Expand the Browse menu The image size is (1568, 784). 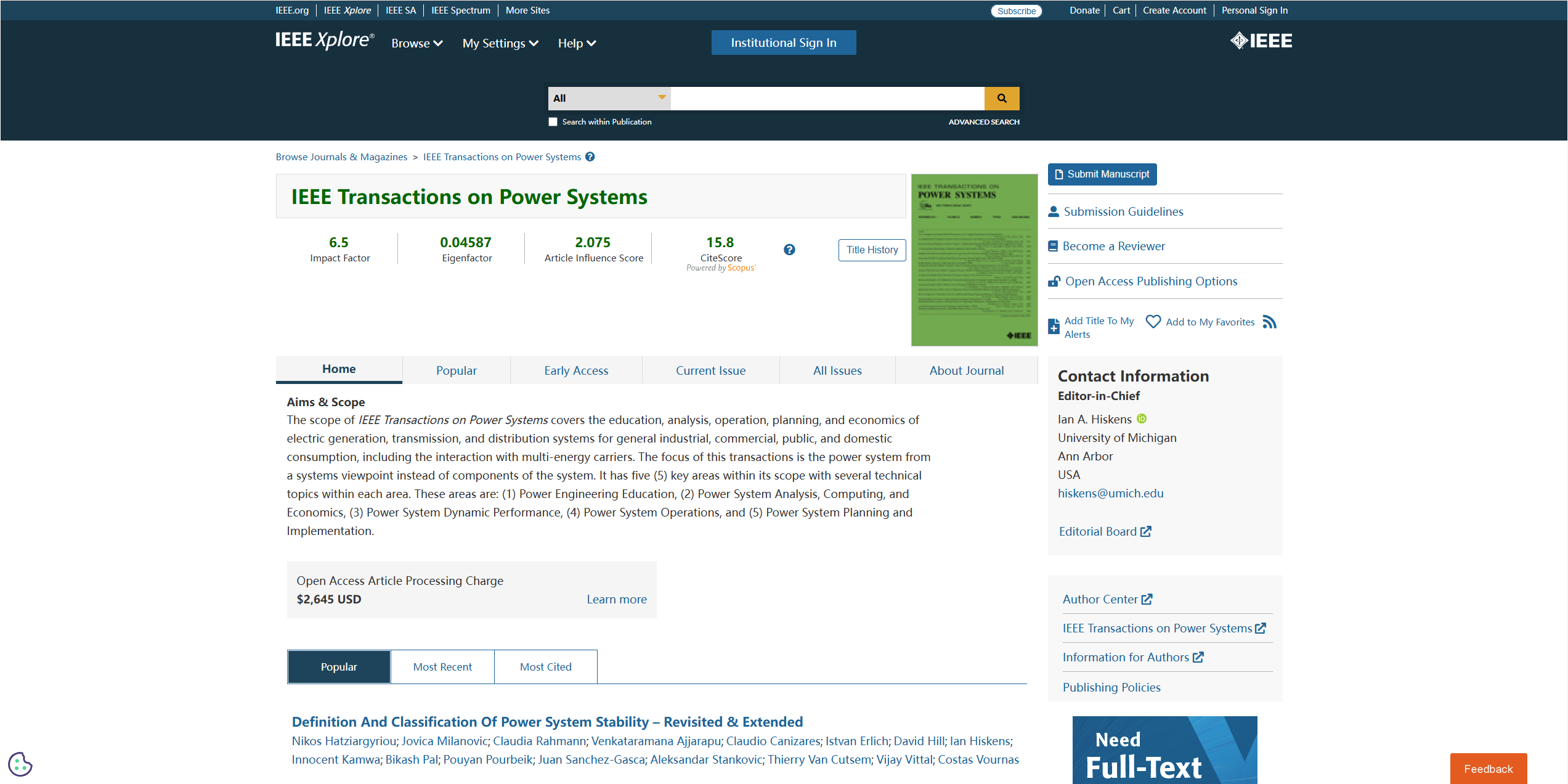click(x=416, y=43)
